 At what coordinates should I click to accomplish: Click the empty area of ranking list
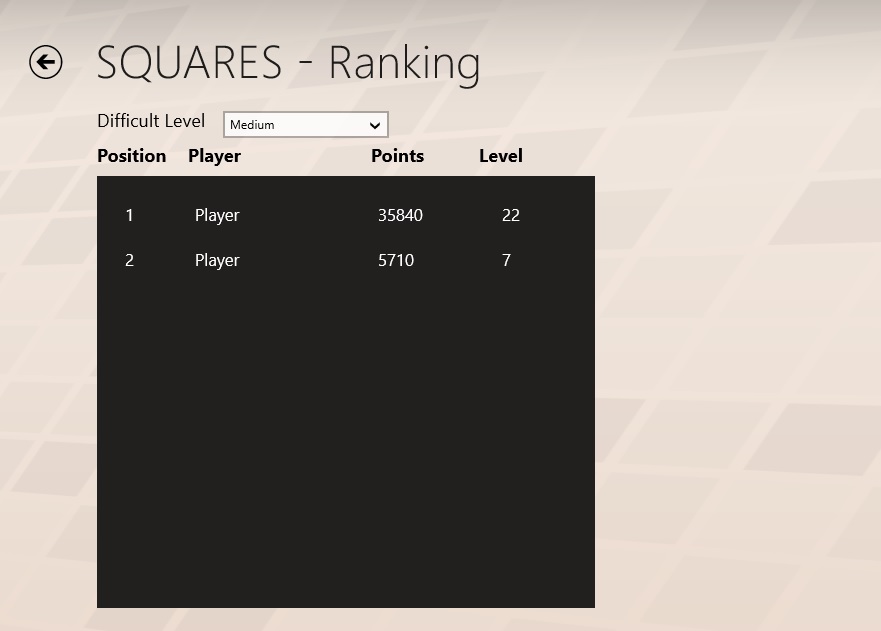coord(345,440)
